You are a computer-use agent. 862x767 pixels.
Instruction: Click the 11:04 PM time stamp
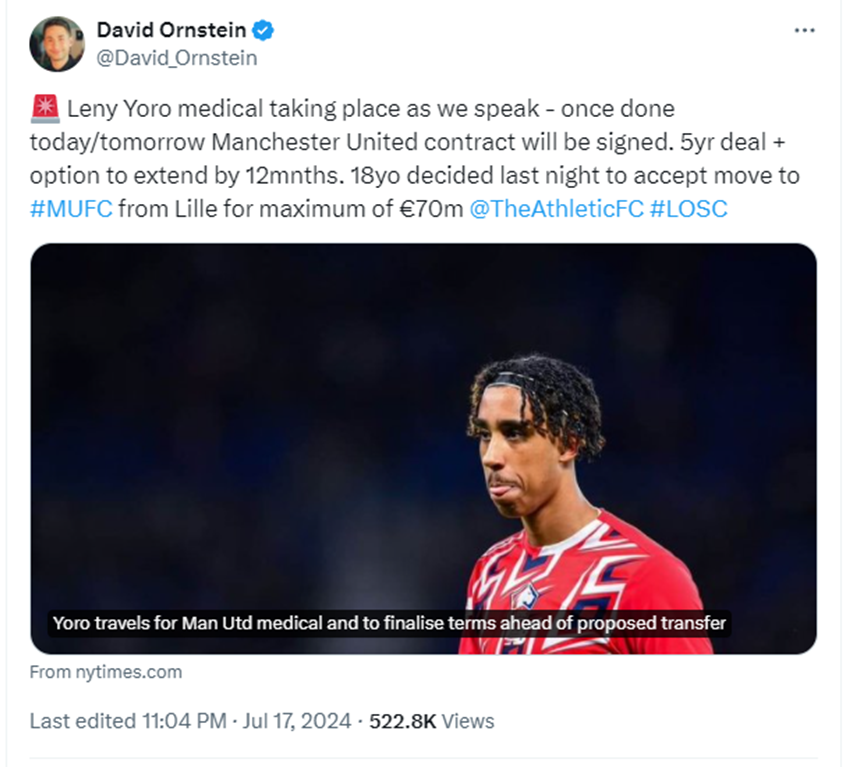pos(184,721)
